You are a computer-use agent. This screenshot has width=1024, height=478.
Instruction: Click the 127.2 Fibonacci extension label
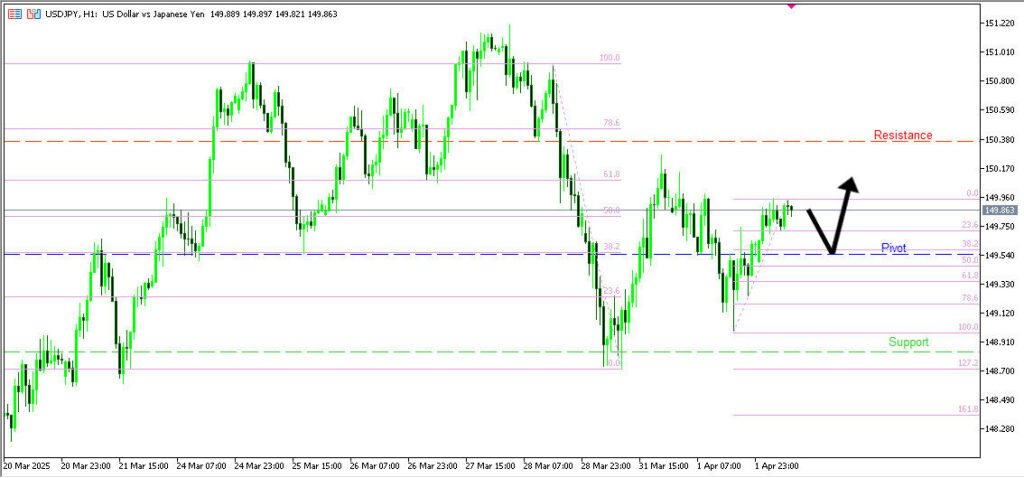tap(968, 364)
